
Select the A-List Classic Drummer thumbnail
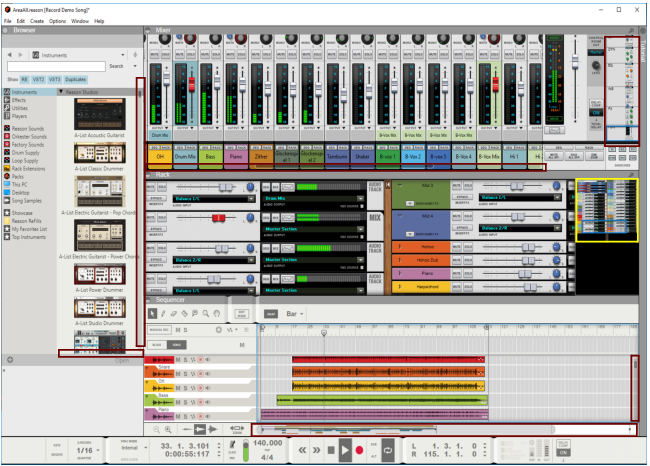point(99,153)
